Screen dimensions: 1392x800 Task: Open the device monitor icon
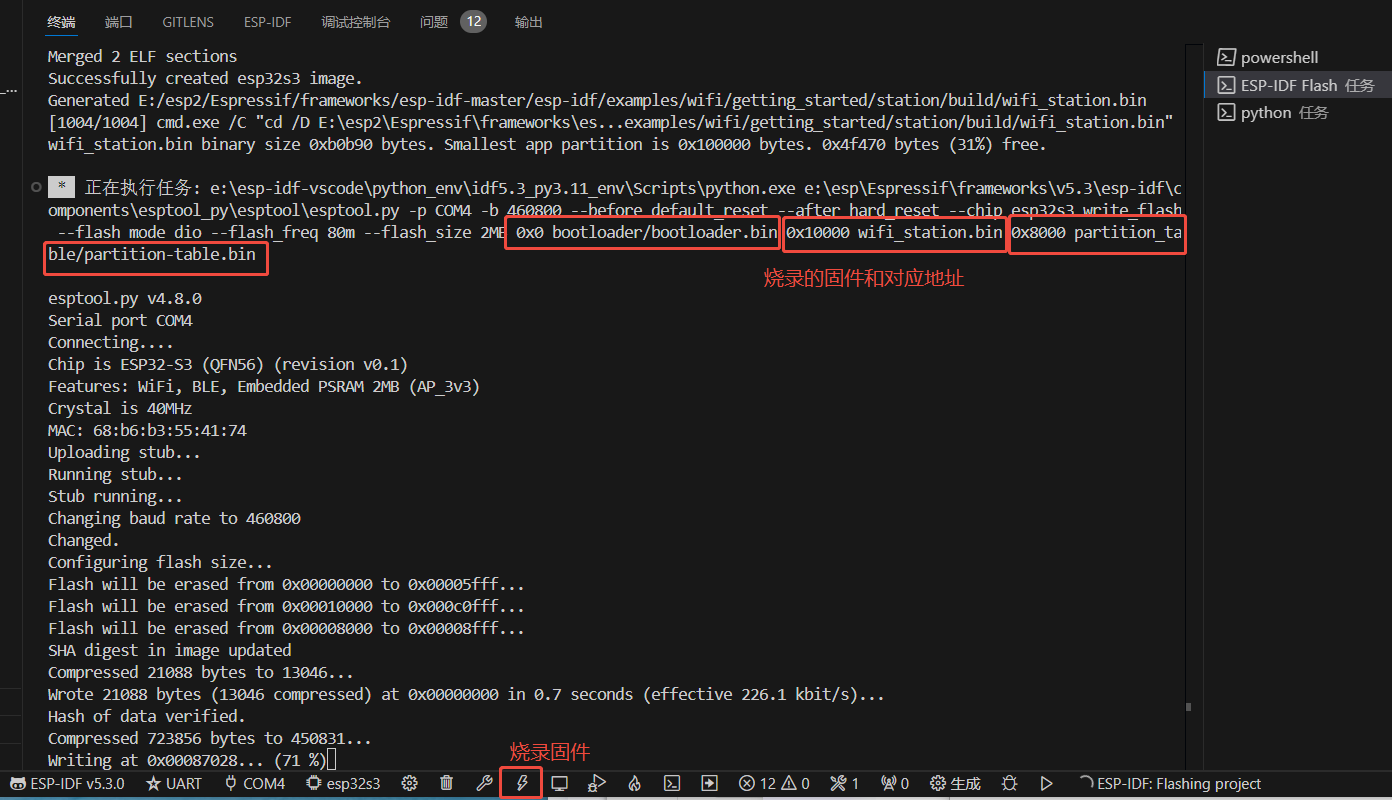560,783
